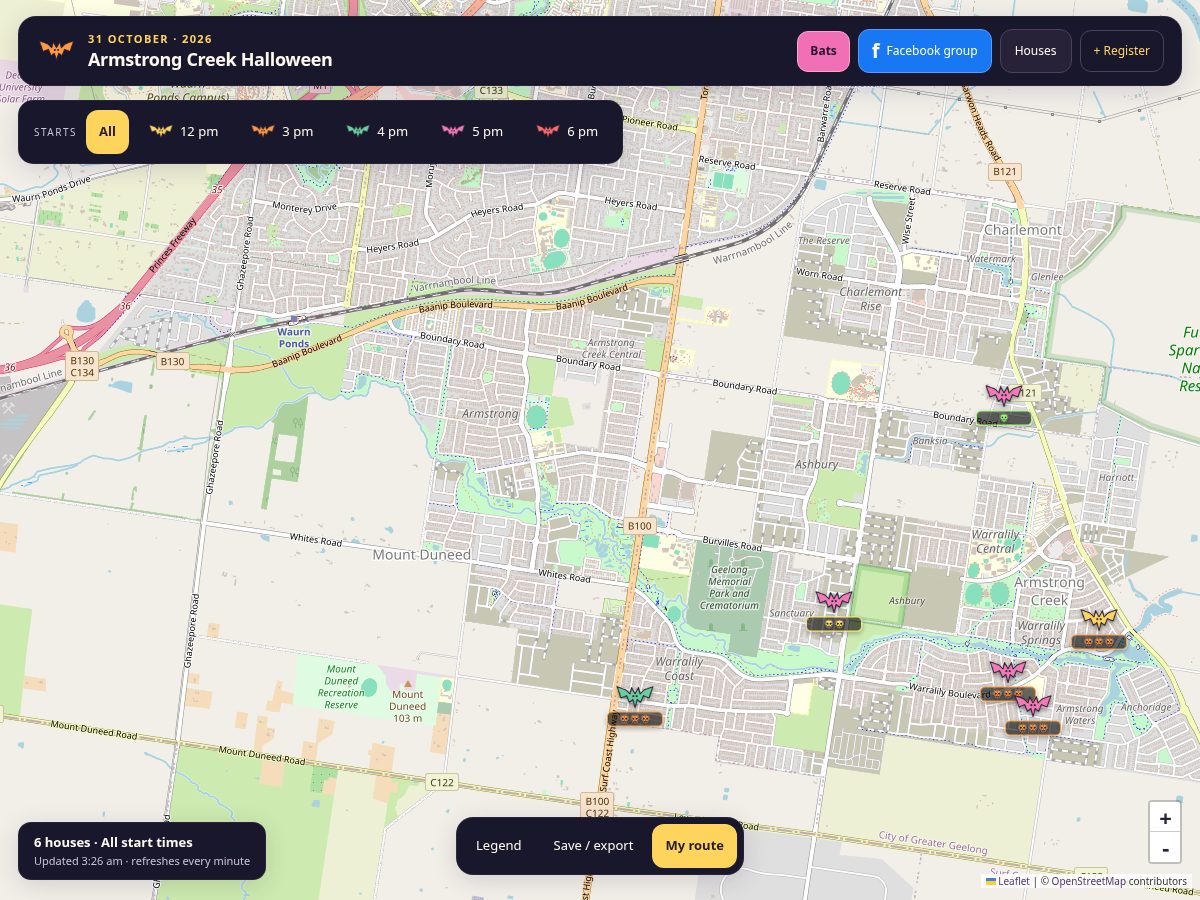Image resolution: width=1200 pixels, height=900 pixels.
Task: Click pink bat marker on Warralily Boulevard
Action: pyautogui.click(x=1008, y=670)
